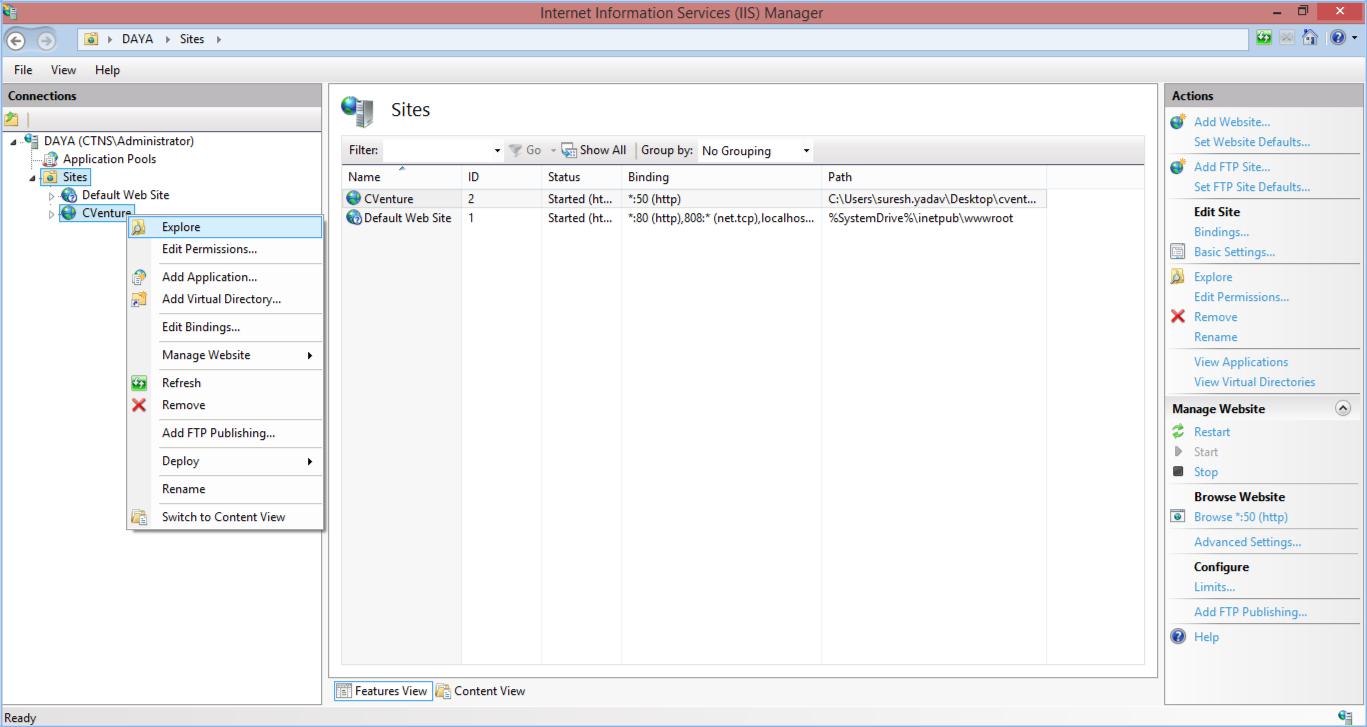Click the blue Help question mark icon in Actions
This screenshot has height=727, width=1367.
[x=1178, y=637]
